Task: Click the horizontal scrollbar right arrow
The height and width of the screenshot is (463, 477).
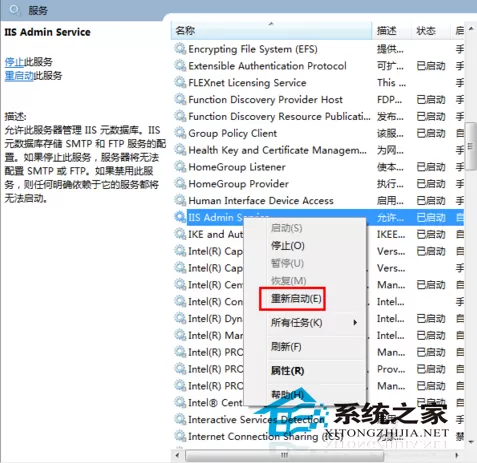Action: pos(457,455)
